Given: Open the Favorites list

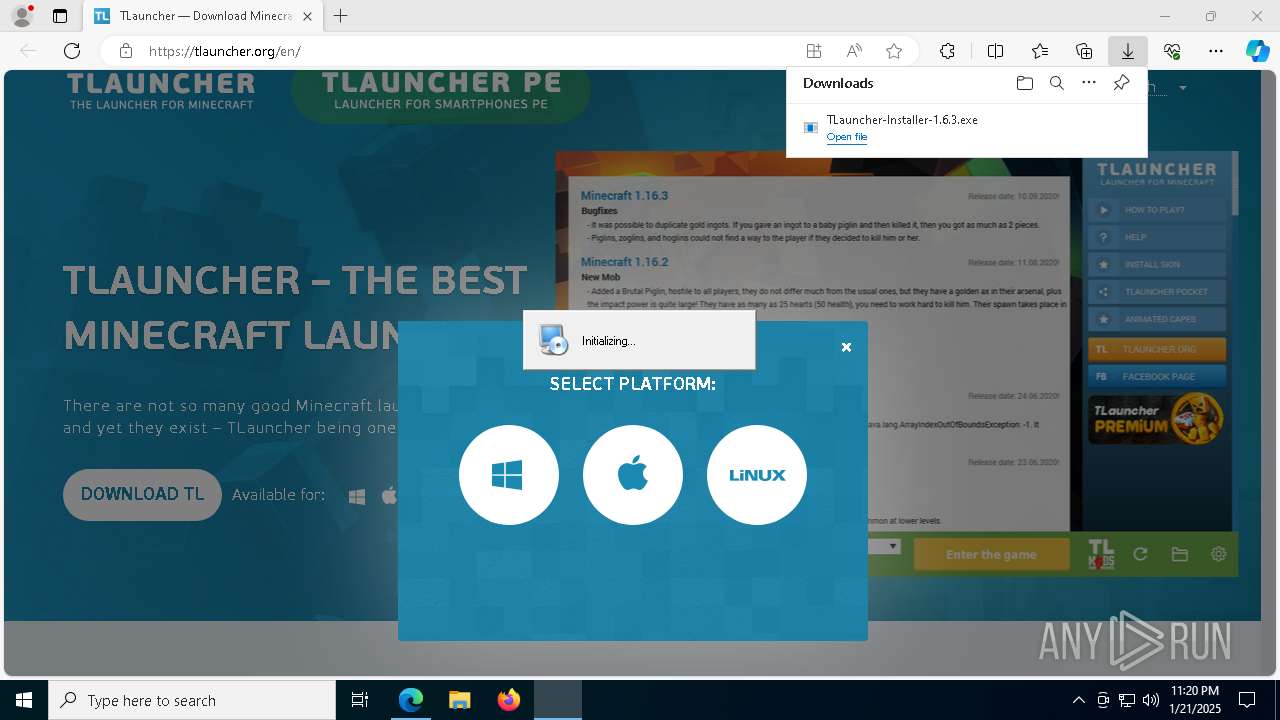Looking at the screenshot, I should [1040, 51].
